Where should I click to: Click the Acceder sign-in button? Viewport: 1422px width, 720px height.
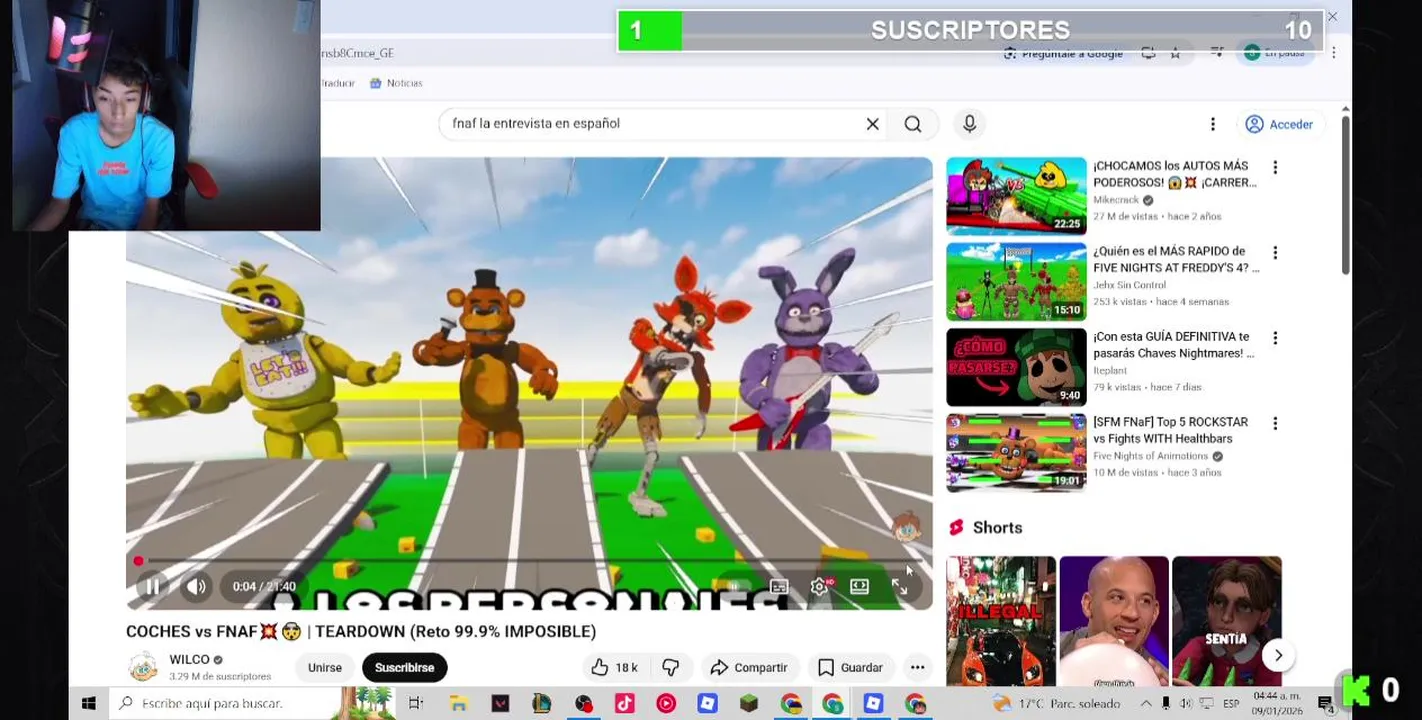point(1279,124)
